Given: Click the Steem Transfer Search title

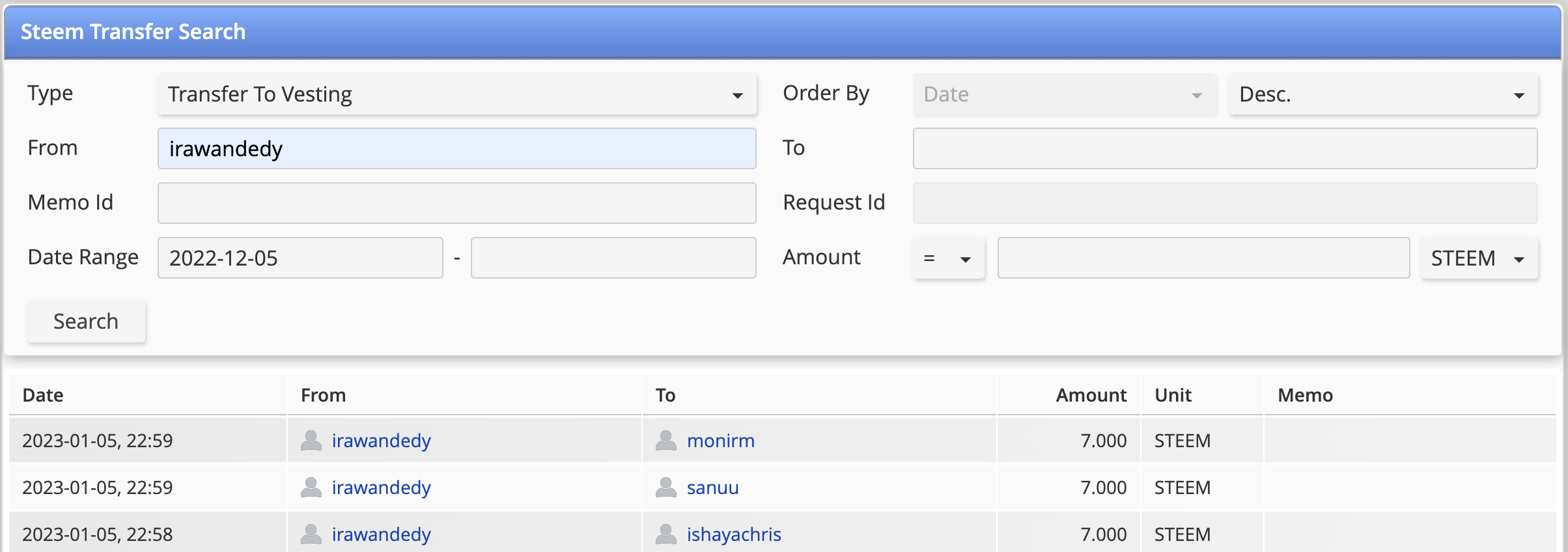Looking at the screenshot, I should click(x=133, y=32).
